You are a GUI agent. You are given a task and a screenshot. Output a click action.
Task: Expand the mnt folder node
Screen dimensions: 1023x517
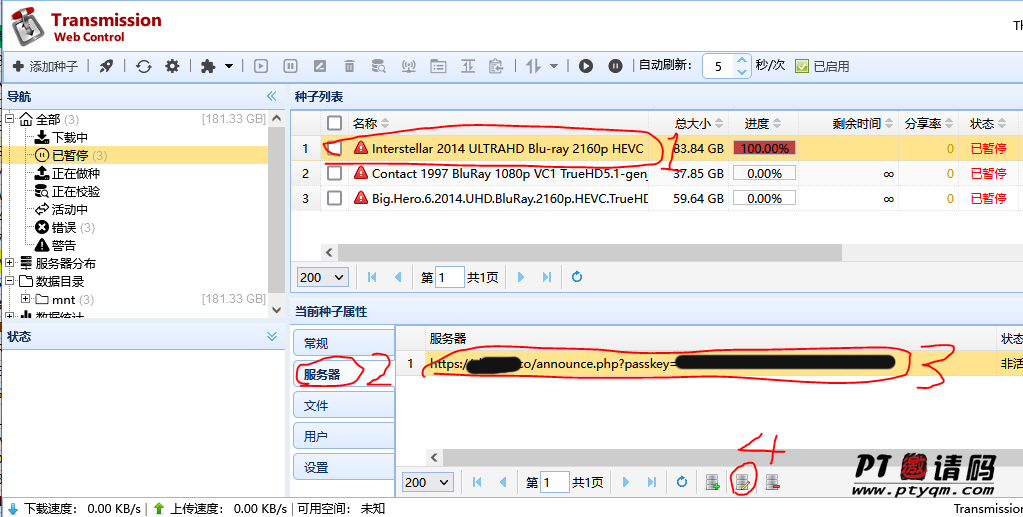25,299
